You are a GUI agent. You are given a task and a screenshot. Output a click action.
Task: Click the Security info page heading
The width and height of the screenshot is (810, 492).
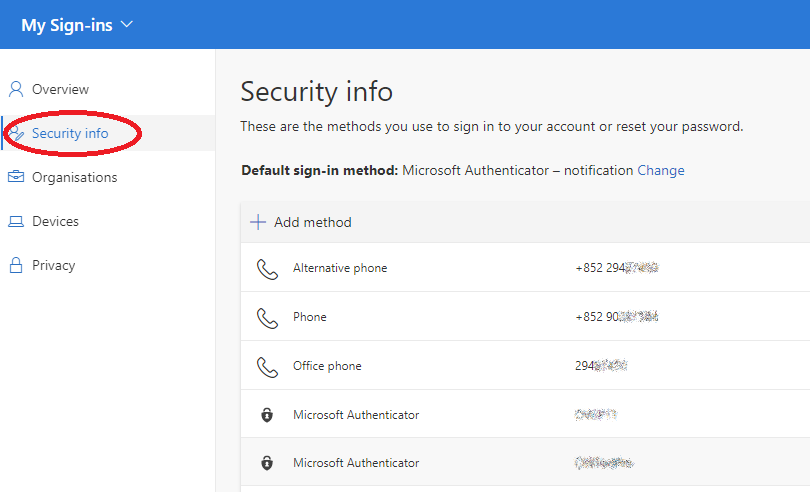pos(317,92)
